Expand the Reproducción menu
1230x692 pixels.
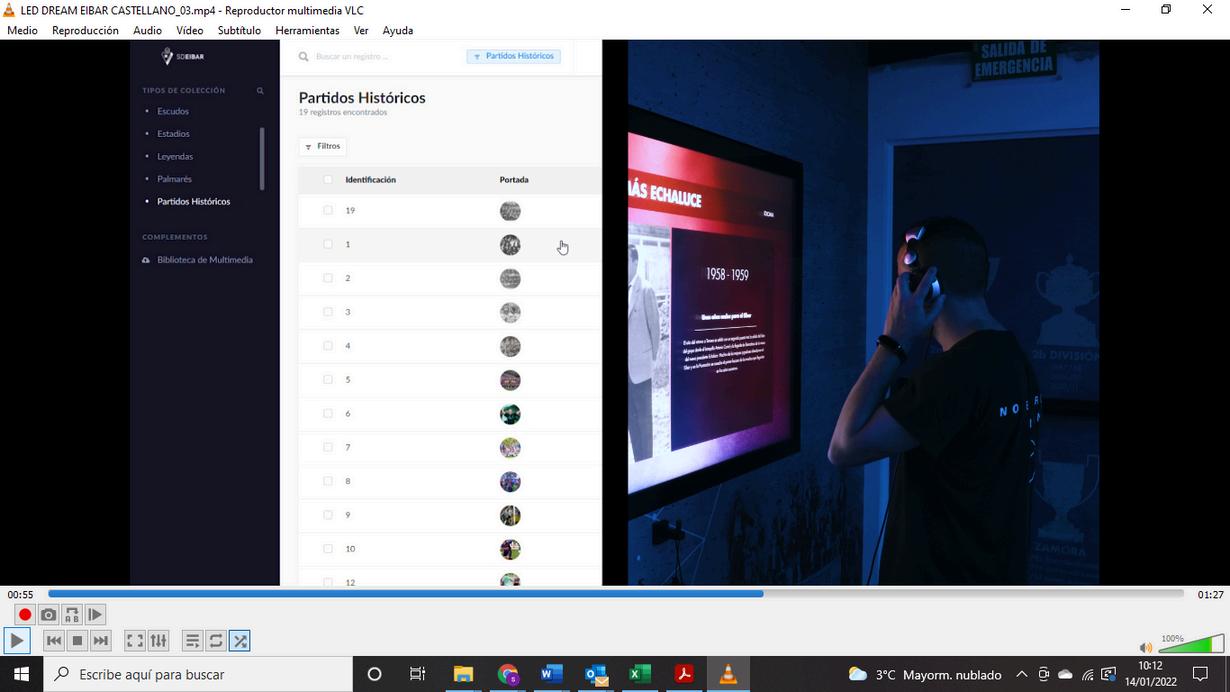[85, 30]
